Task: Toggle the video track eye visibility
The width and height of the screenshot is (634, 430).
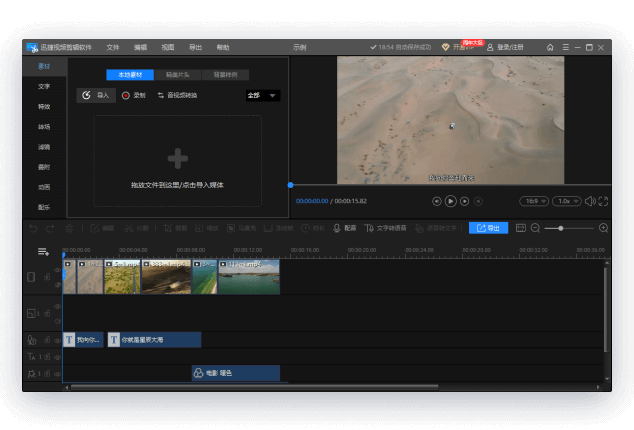Action: (57, 270)
